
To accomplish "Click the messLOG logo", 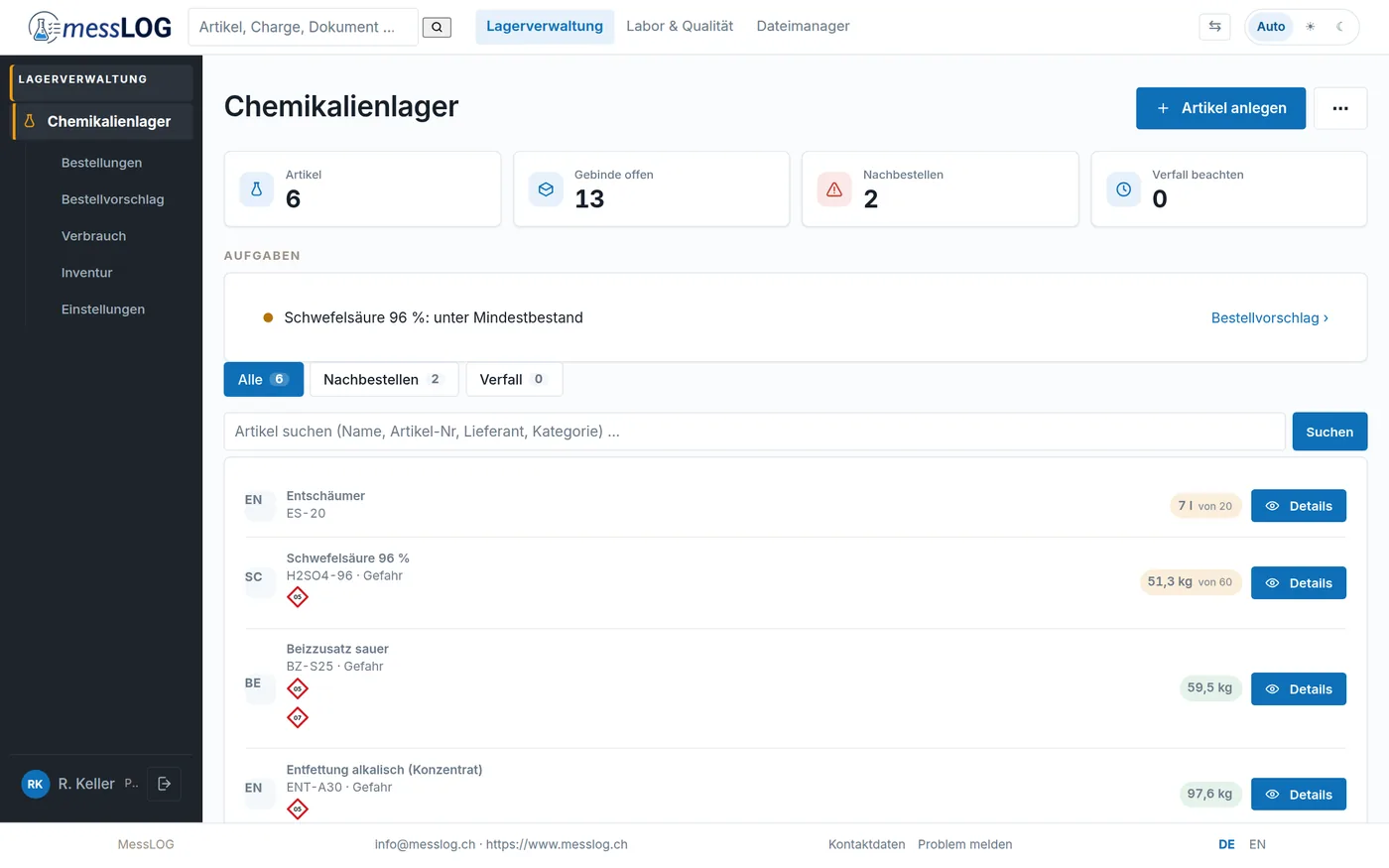I will (x=99, y=27).
